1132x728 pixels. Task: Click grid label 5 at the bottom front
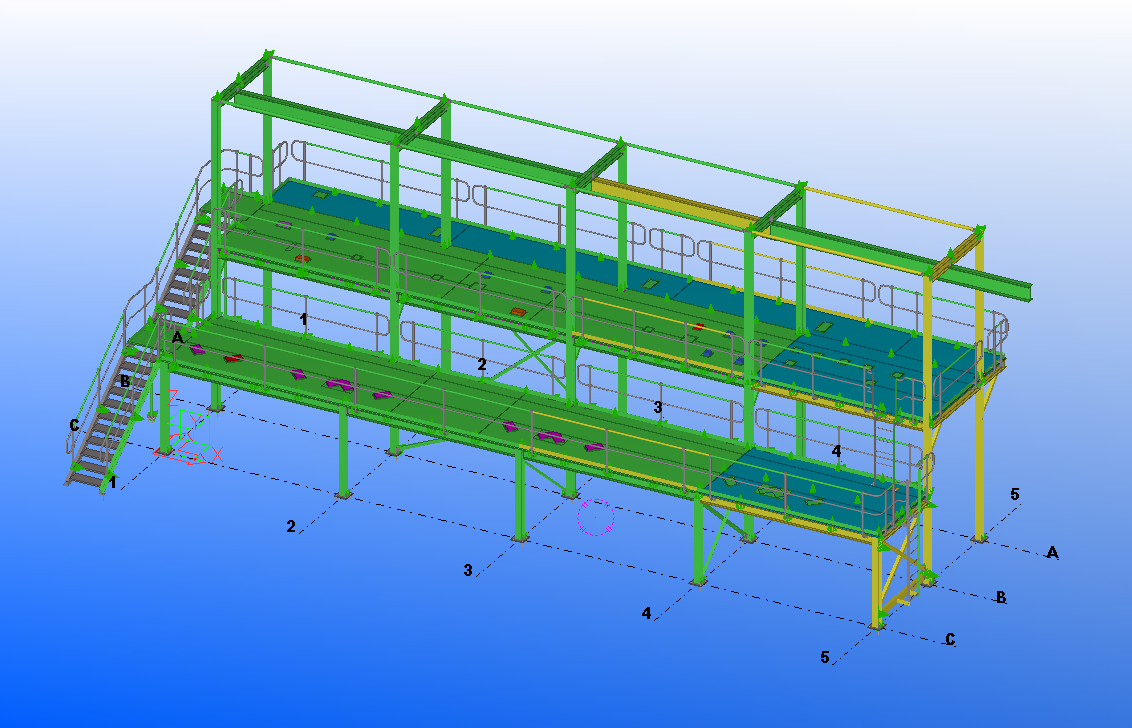coord(825,657)
